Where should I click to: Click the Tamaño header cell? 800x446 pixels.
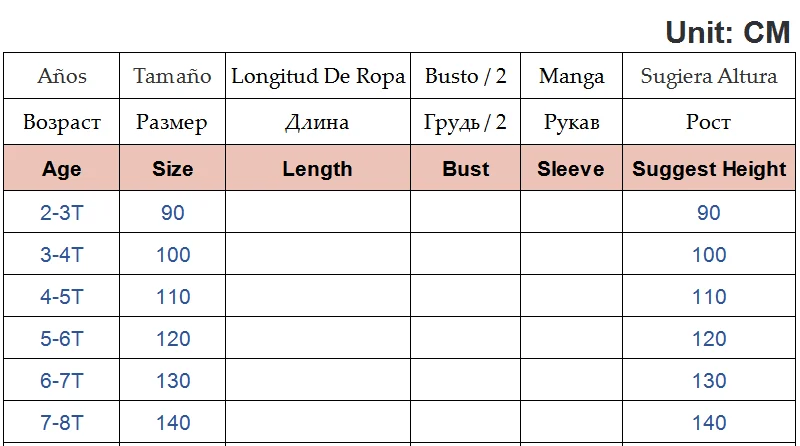[172, 76]
